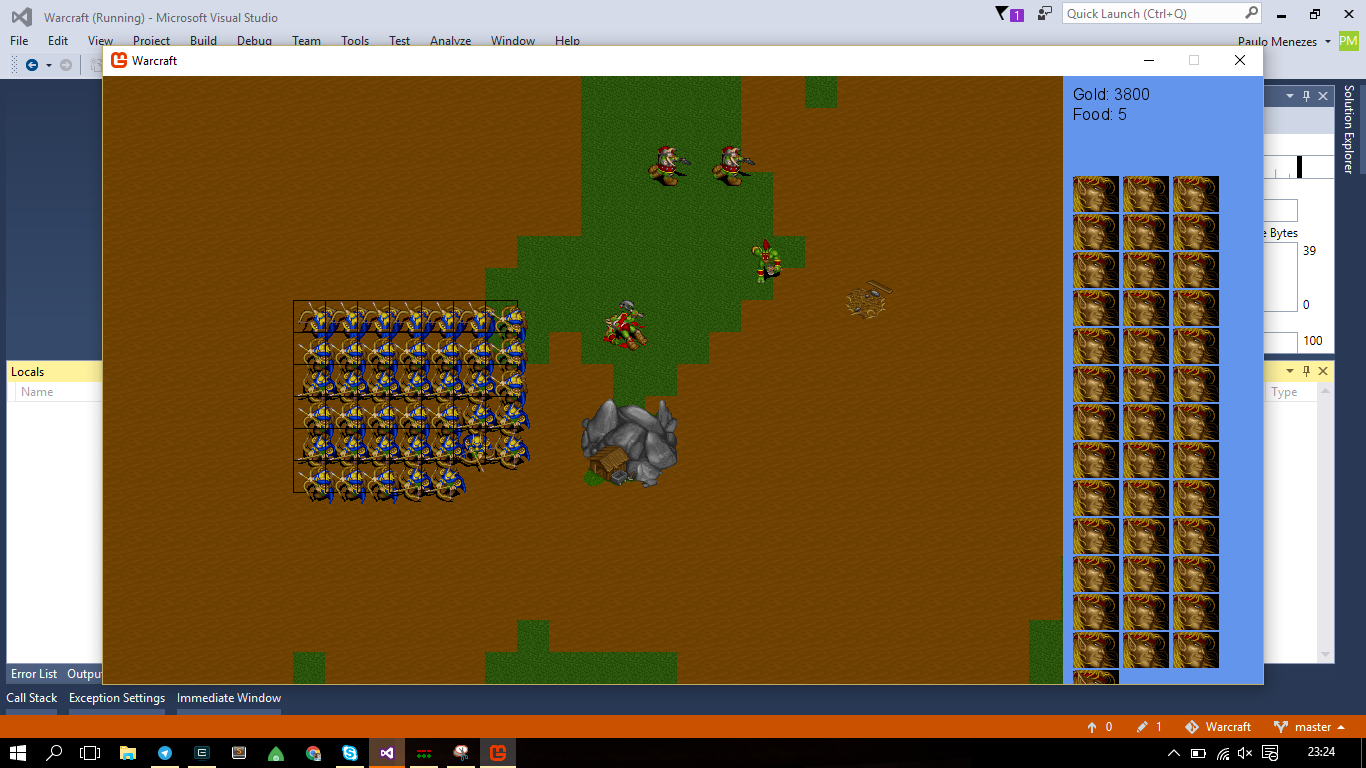This screenshot has height=768, width=1366.
Task: Open the Paulo Menezes account dropdown
Action: point(1284,41)
